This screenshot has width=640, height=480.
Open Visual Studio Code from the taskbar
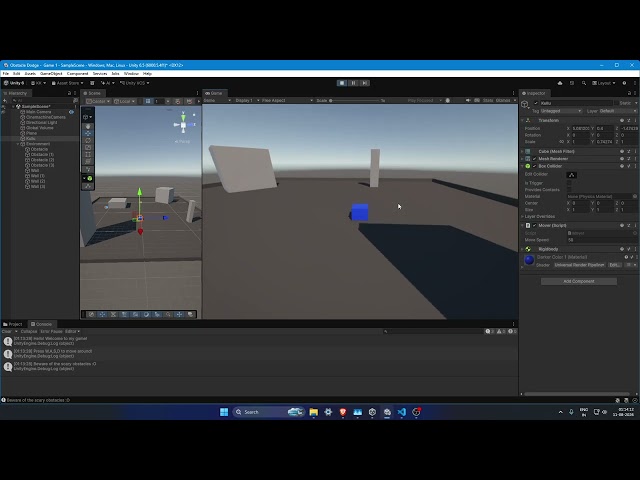[x=402, y=412]
